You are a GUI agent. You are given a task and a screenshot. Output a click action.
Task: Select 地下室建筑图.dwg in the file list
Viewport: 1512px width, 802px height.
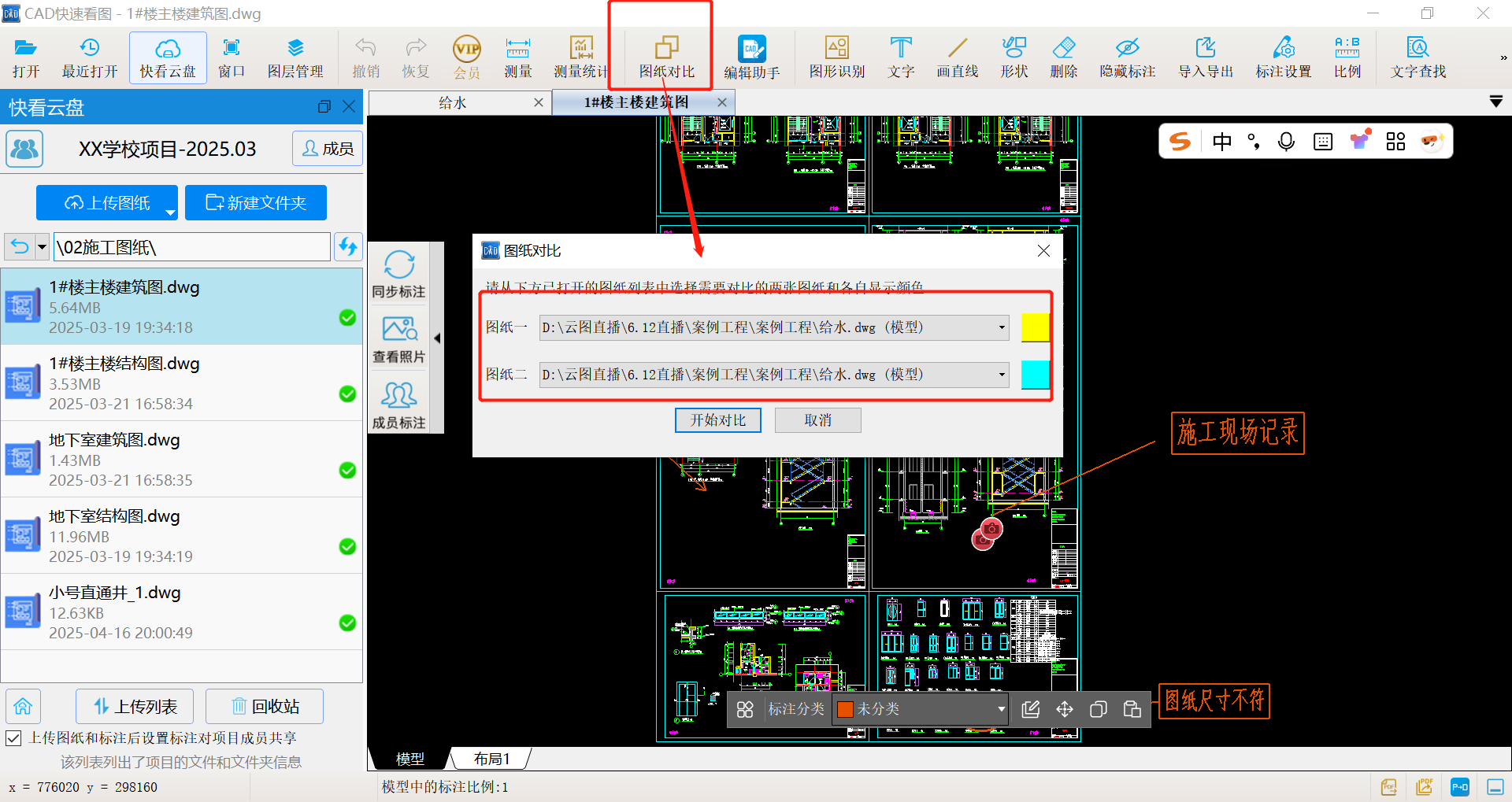(181, 459)
